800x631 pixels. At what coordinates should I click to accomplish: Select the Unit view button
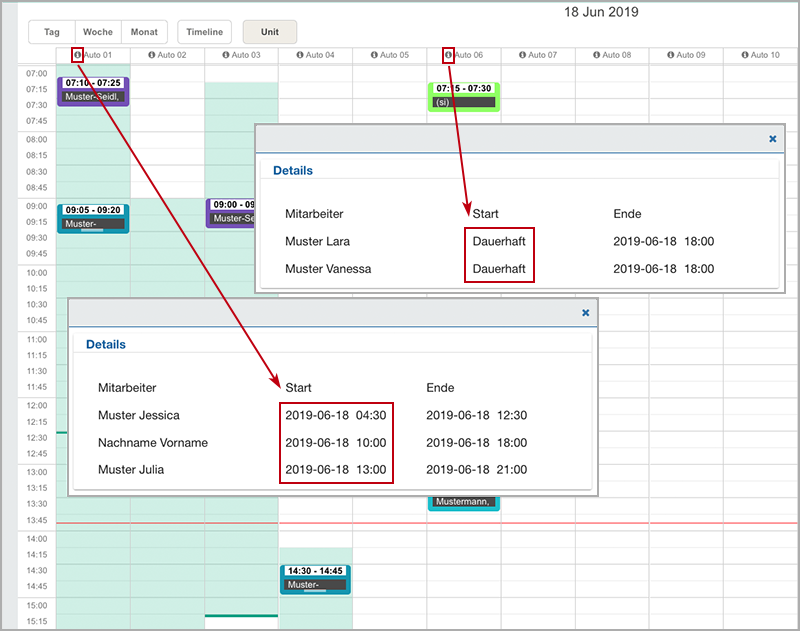tap(270, 32)
